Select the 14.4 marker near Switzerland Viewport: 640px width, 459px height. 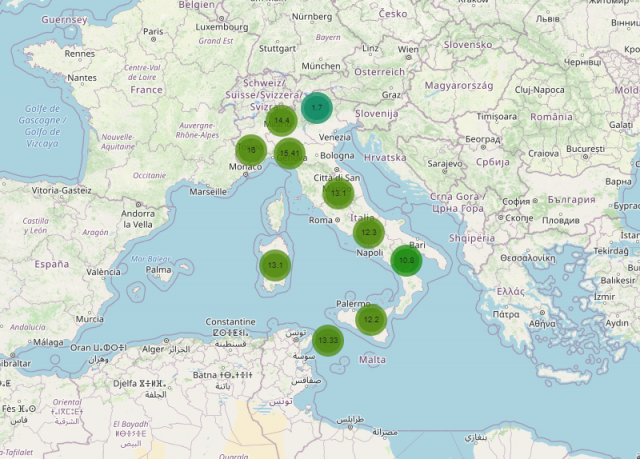tap(282, 121)
